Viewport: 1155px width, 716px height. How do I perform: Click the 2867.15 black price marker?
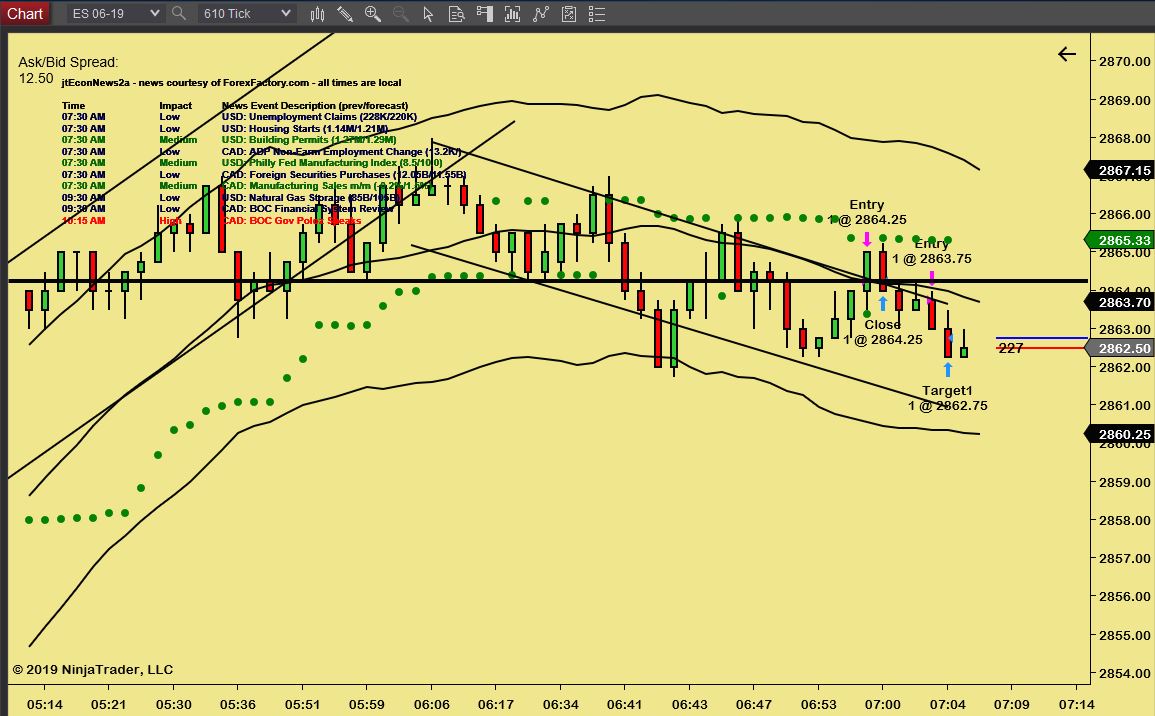[x=1119, y=170]
